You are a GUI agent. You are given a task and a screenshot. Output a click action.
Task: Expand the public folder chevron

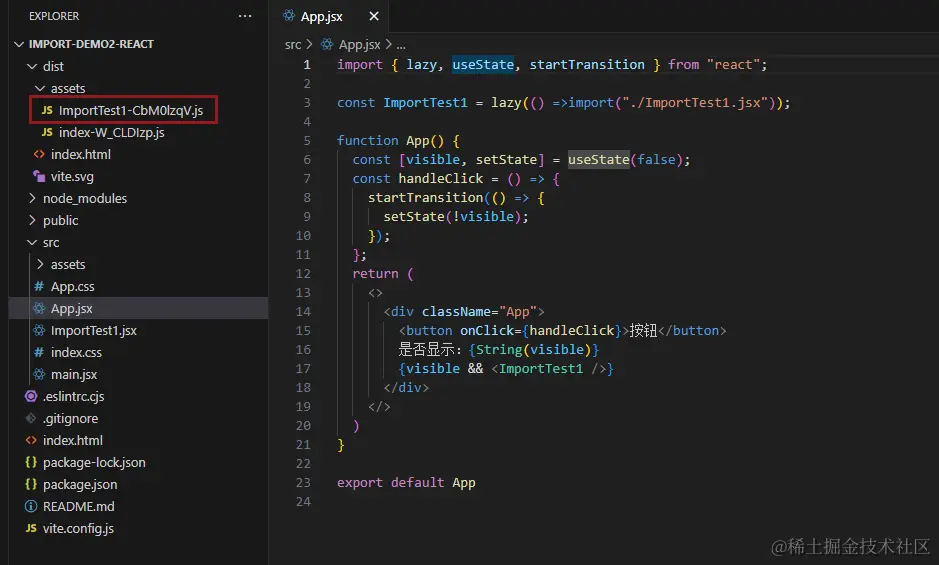click(32, 220)
